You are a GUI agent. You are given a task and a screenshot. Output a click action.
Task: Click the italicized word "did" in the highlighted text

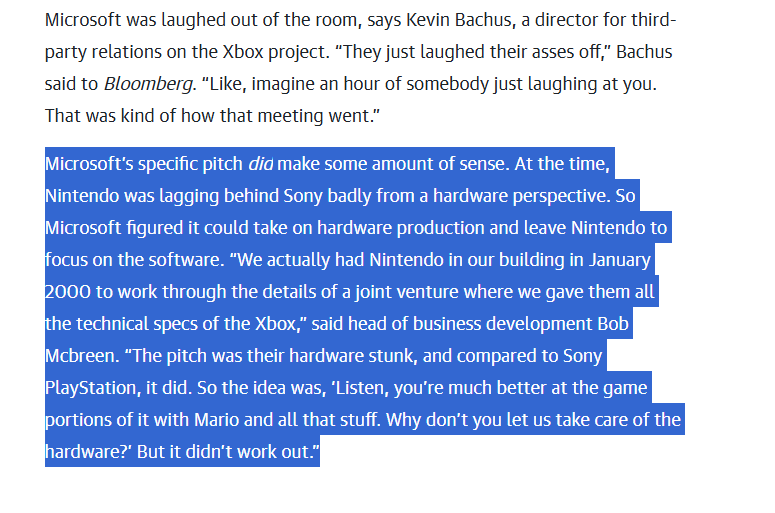click(x=260, y=164)
